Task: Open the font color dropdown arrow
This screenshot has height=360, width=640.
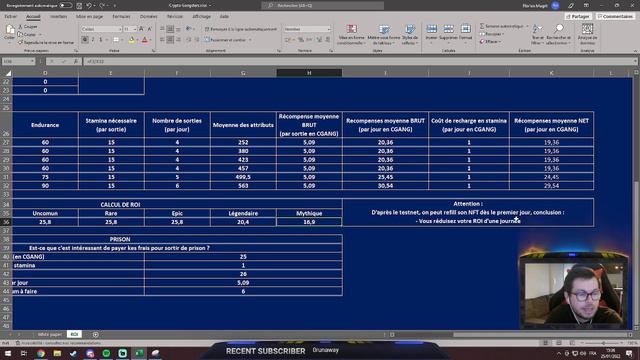Action: (150, 40)
